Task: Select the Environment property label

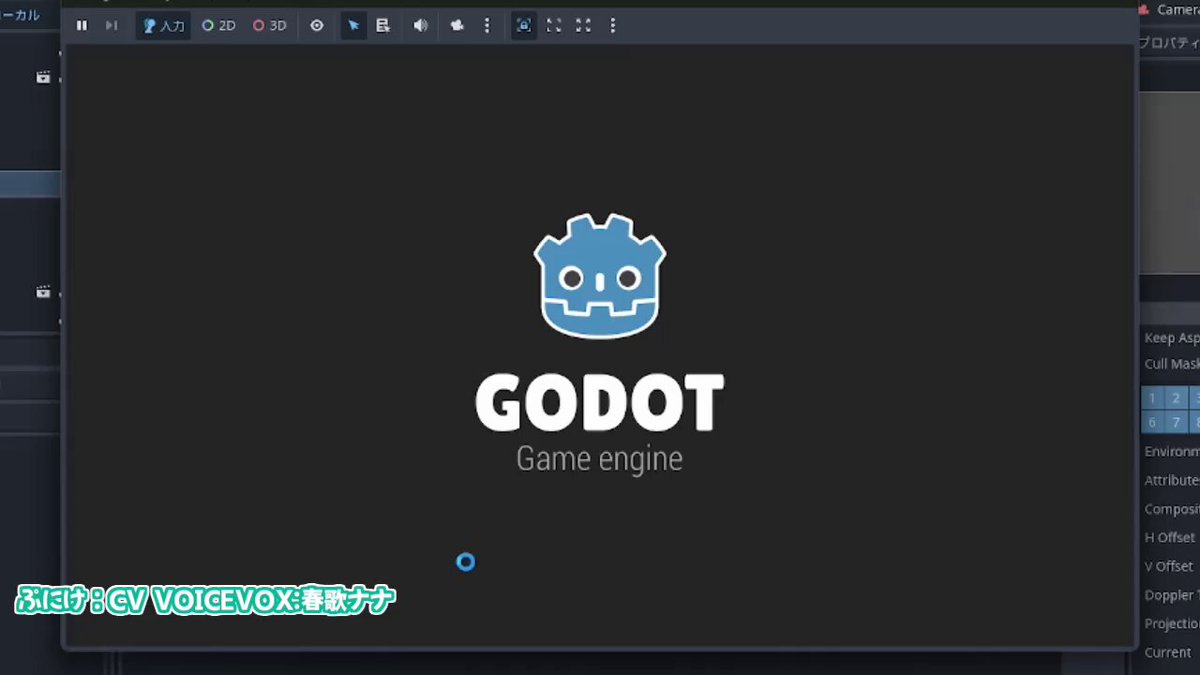Action: (x=1172, y=452)
